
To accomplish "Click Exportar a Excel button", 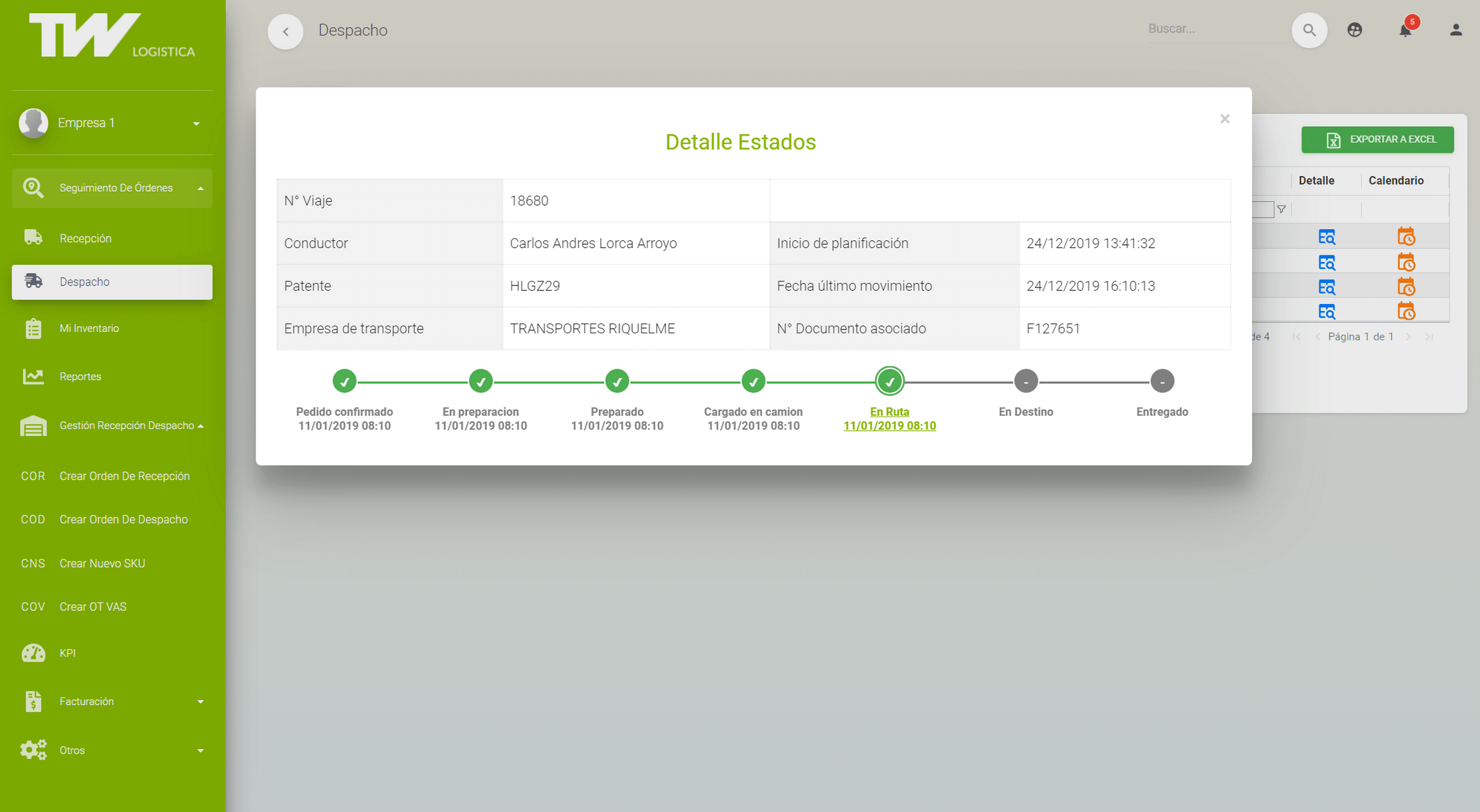I will [x=1377, y=139].
